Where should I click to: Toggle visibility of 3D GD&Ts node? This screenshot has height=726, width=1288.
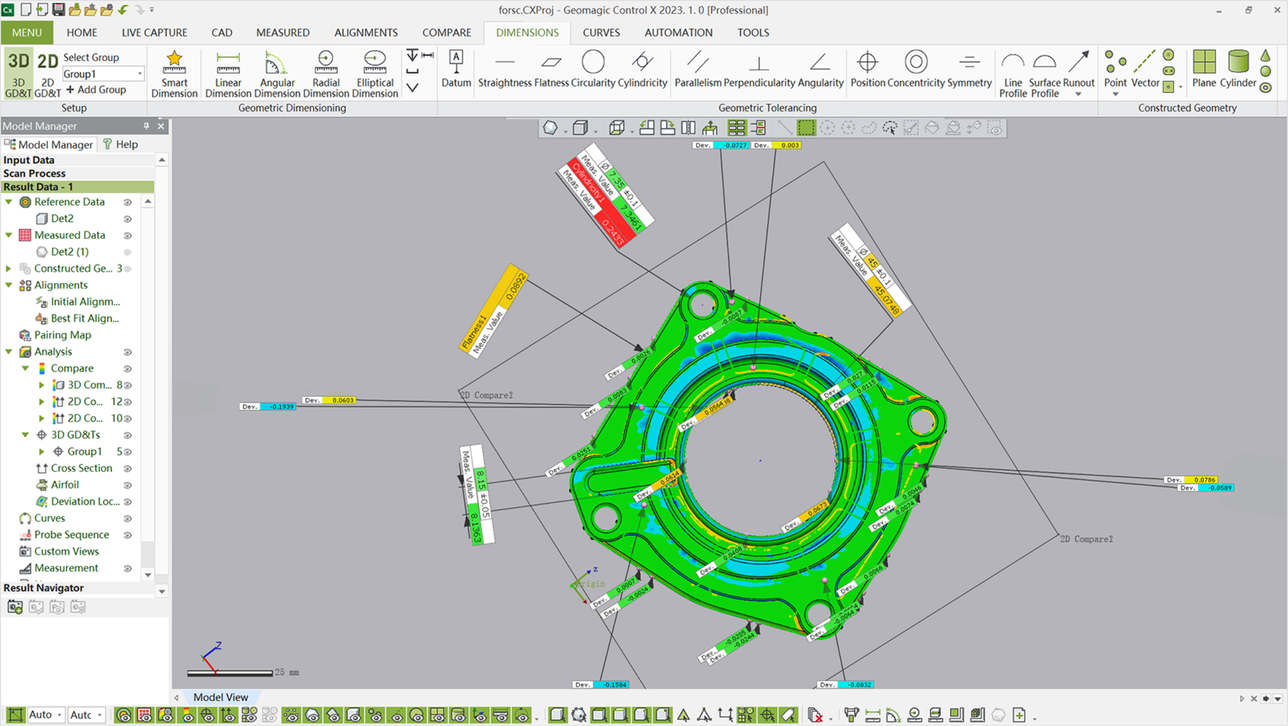(128, 435)
